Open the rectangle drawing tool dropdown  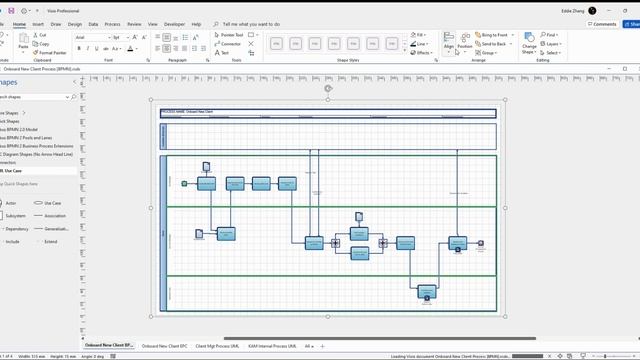click(x=257, y=35)
